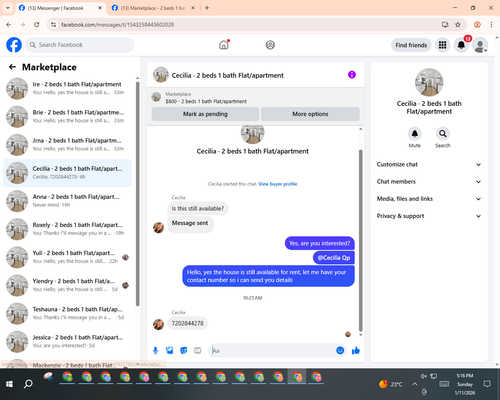Screen dimensions: 500x400
Task: Open Chrome three-dot menu
Action: point(491,24)
